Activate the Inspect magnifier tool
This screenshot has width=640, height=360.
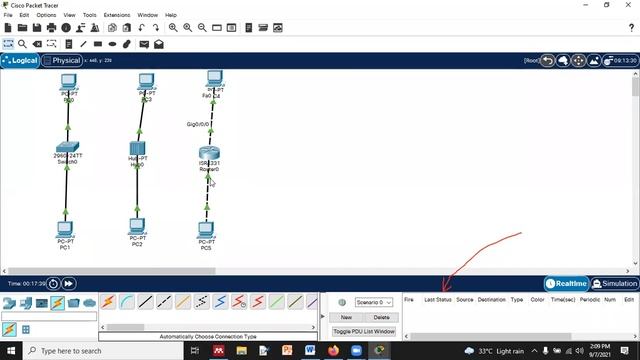pos(22,44)
